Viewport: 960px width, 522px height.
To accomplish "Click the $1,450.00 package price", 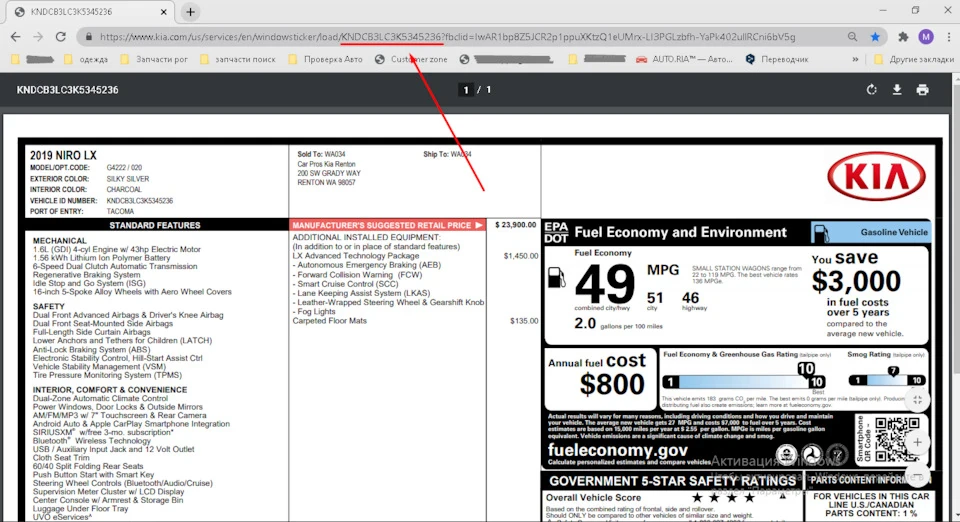I will pos(521,256).
